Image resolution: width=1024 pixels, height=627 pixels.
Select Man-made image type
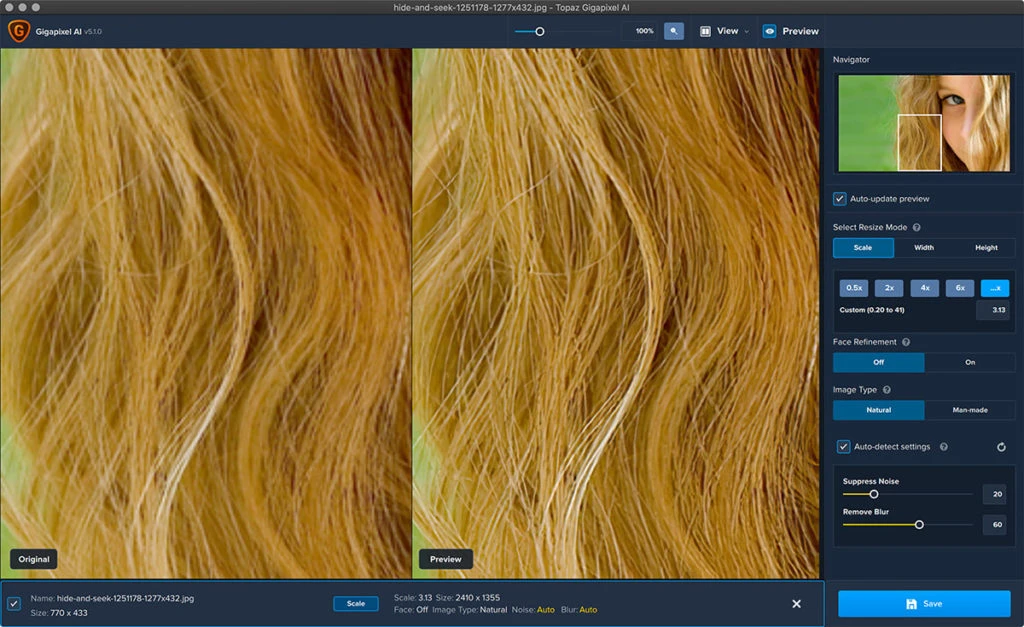click(969, 410)
